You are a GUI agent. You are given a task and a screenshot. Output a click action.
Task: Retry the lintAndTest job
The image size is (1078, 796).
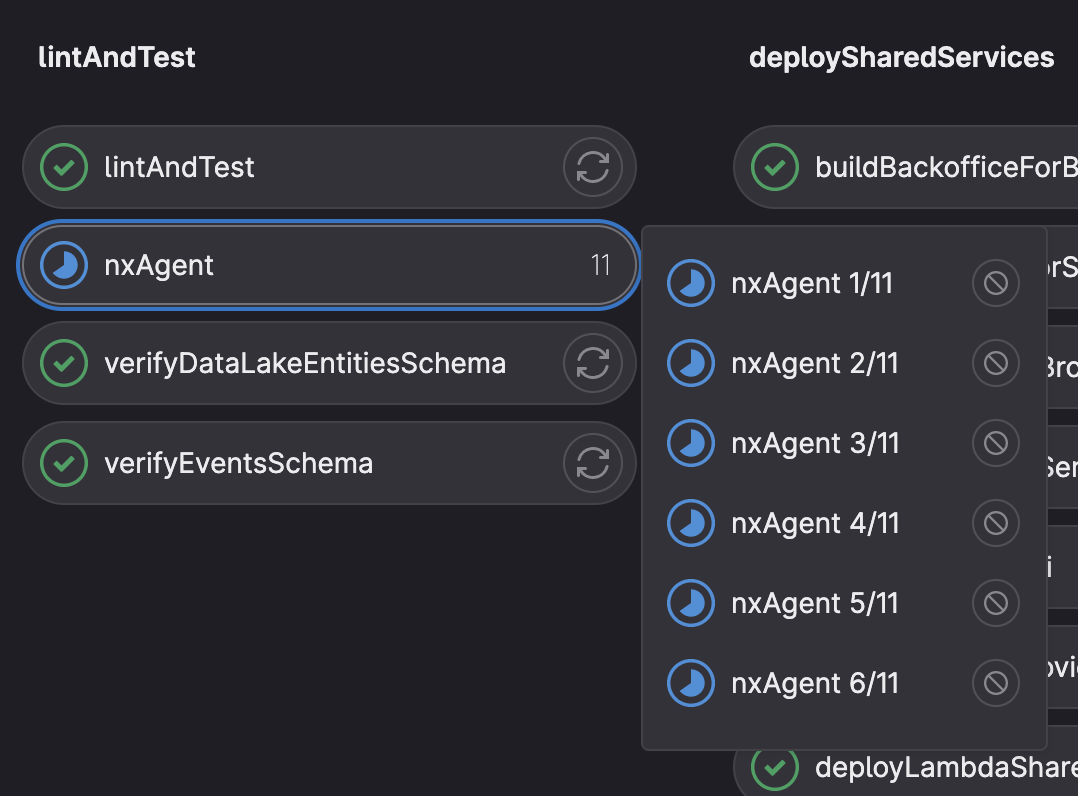click(x=593, y=167)
